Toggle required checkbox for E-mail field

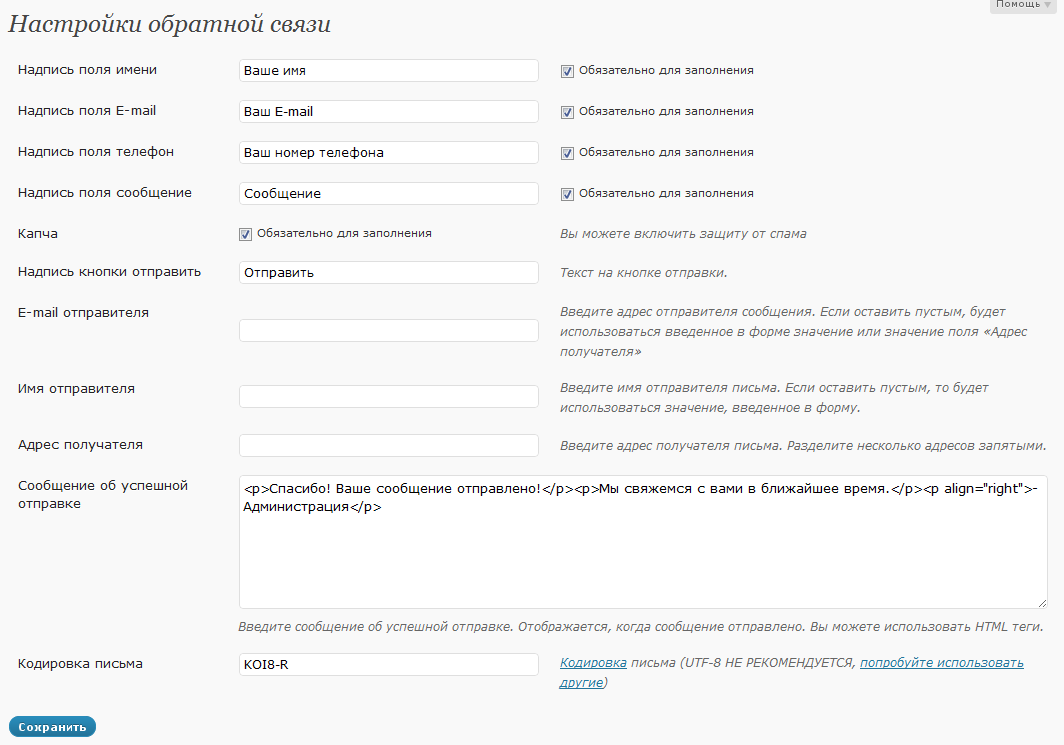567,112
